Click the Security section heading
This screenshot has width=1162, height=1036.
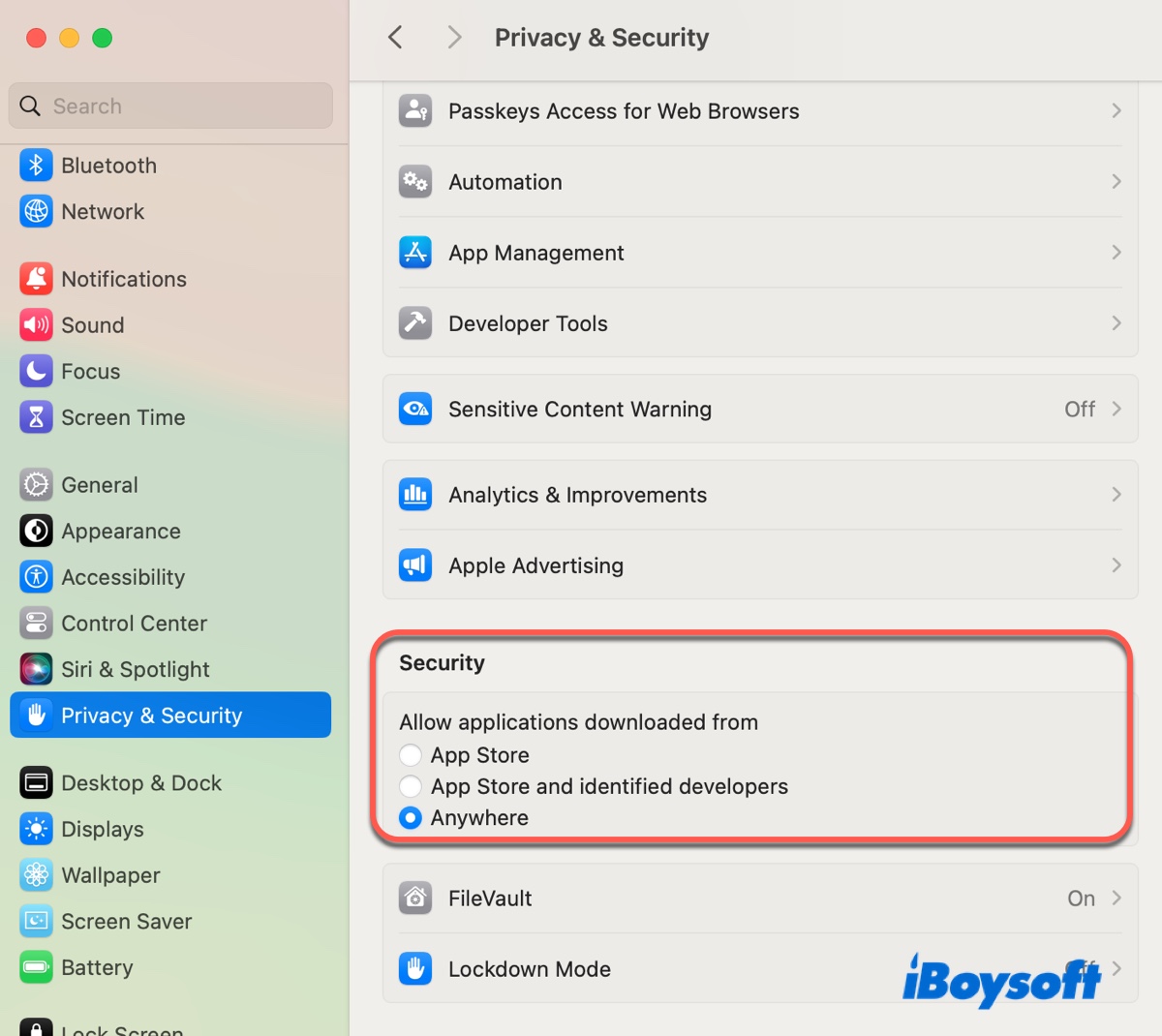[442, 662]
